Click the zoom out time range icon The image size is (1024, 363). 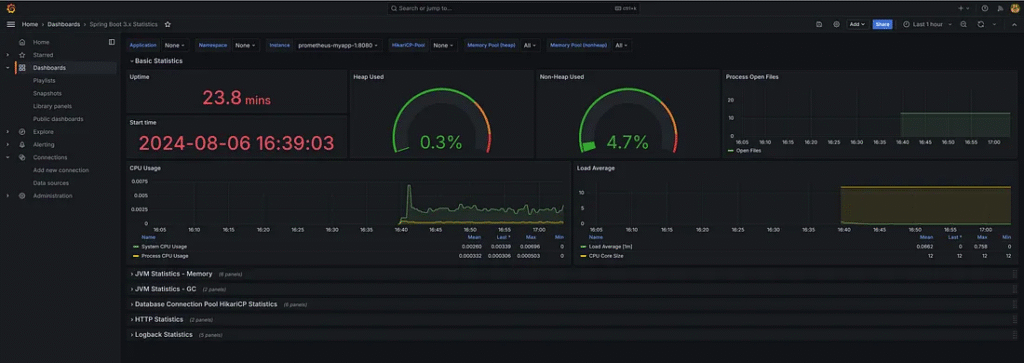pos(963,24)
